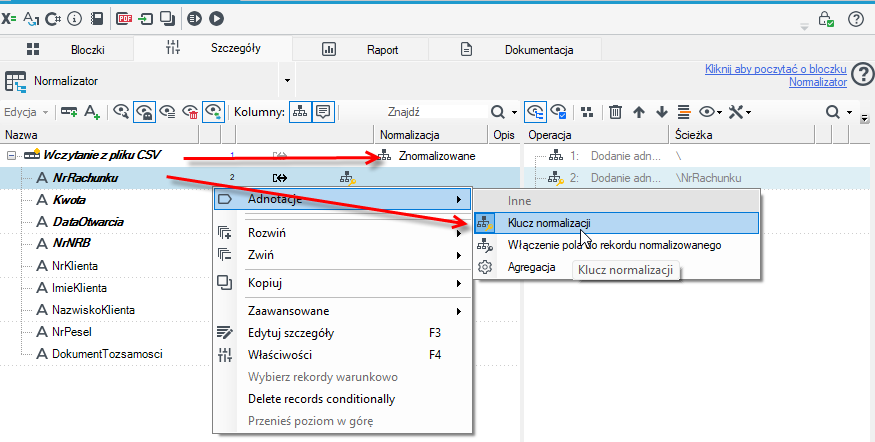The image size is (875, 442).
Task: Click the trash delete icon in operations toolbar
Action: (616, 112)
